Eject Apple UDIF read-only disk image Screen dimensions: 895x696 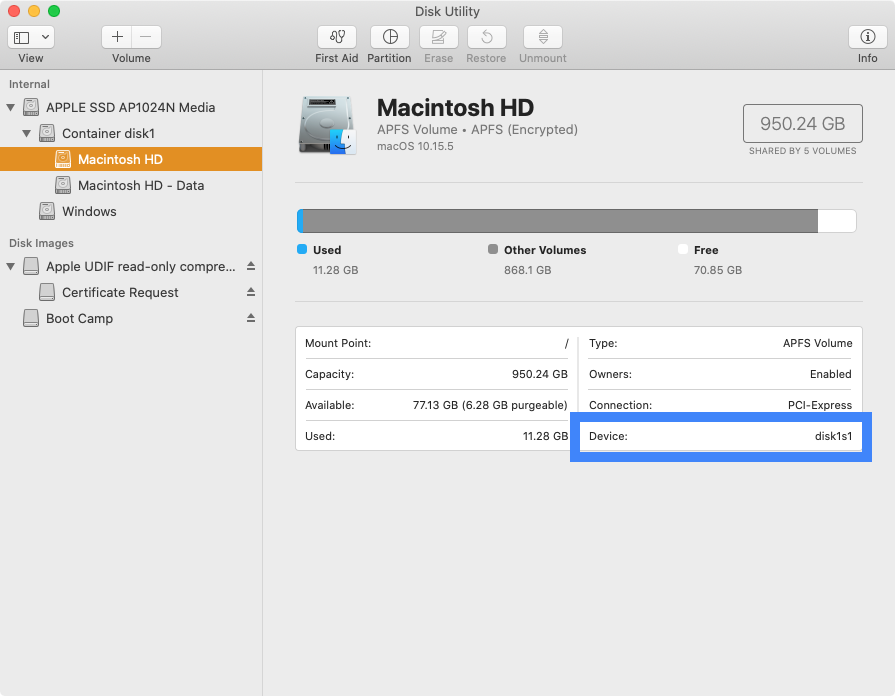(251, 266)
